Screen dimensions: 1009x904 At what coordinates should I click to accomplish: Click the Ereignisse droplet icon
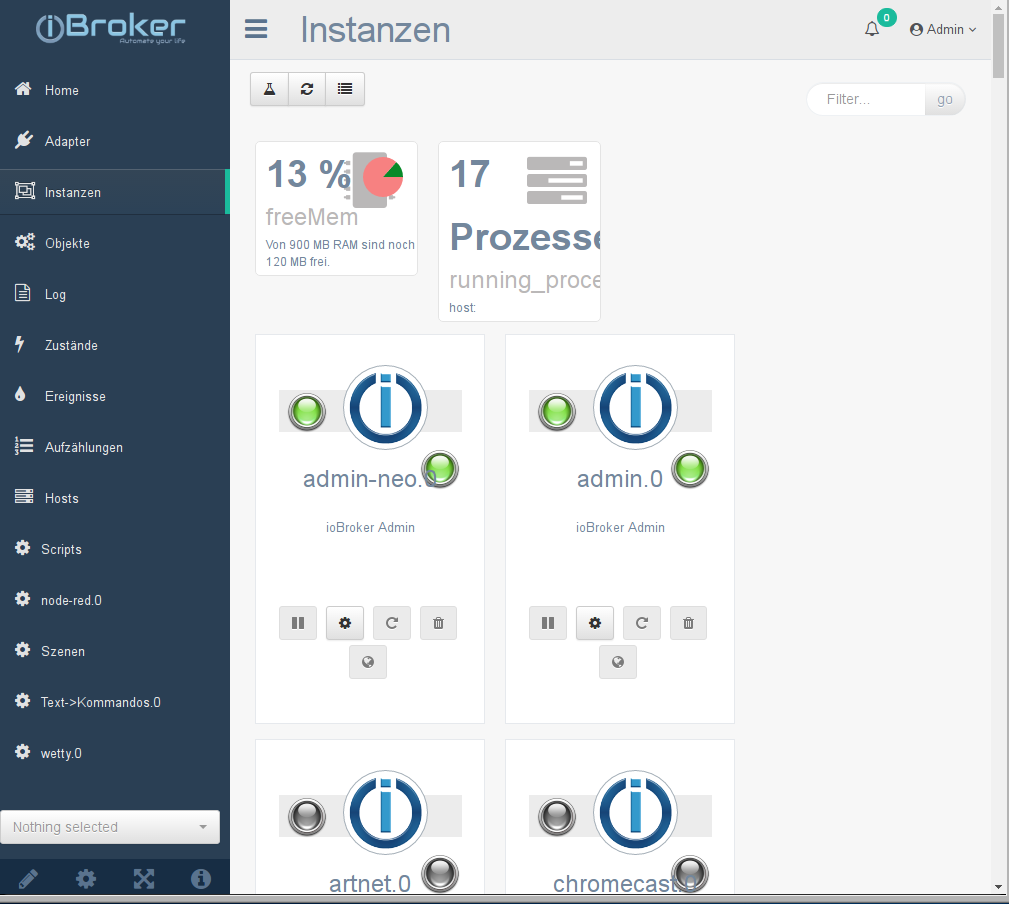20,394
